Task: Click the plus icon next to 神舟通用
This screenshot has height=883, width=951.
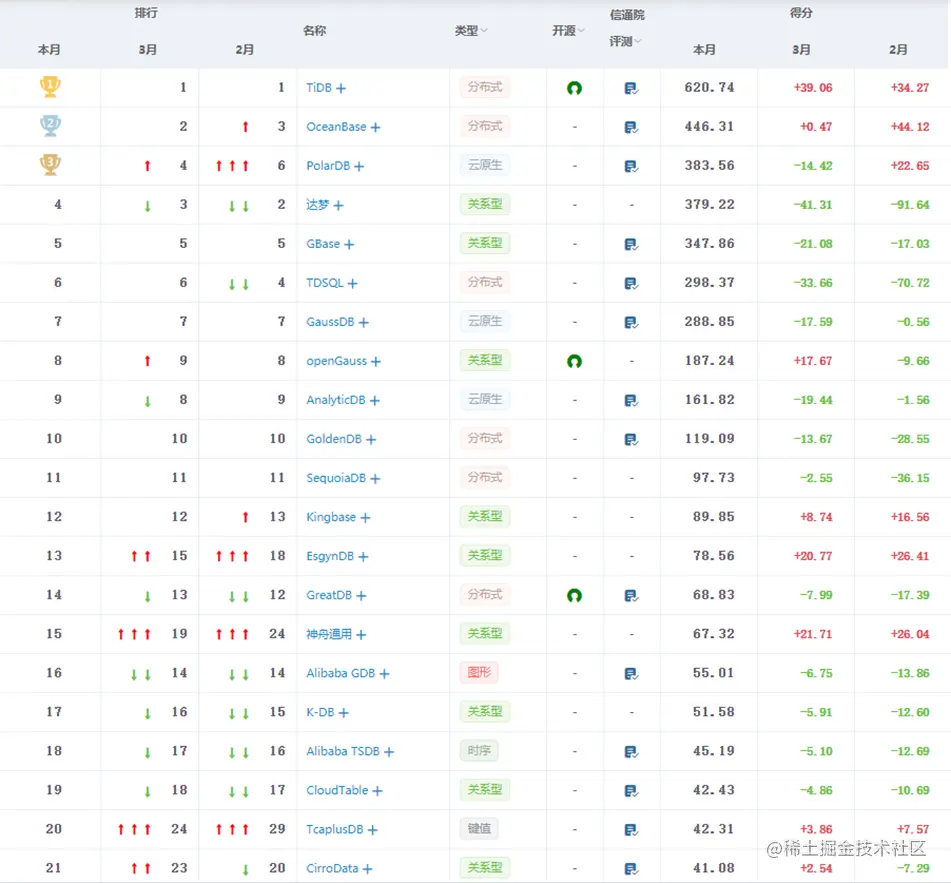Action: (x=361, y=634)
